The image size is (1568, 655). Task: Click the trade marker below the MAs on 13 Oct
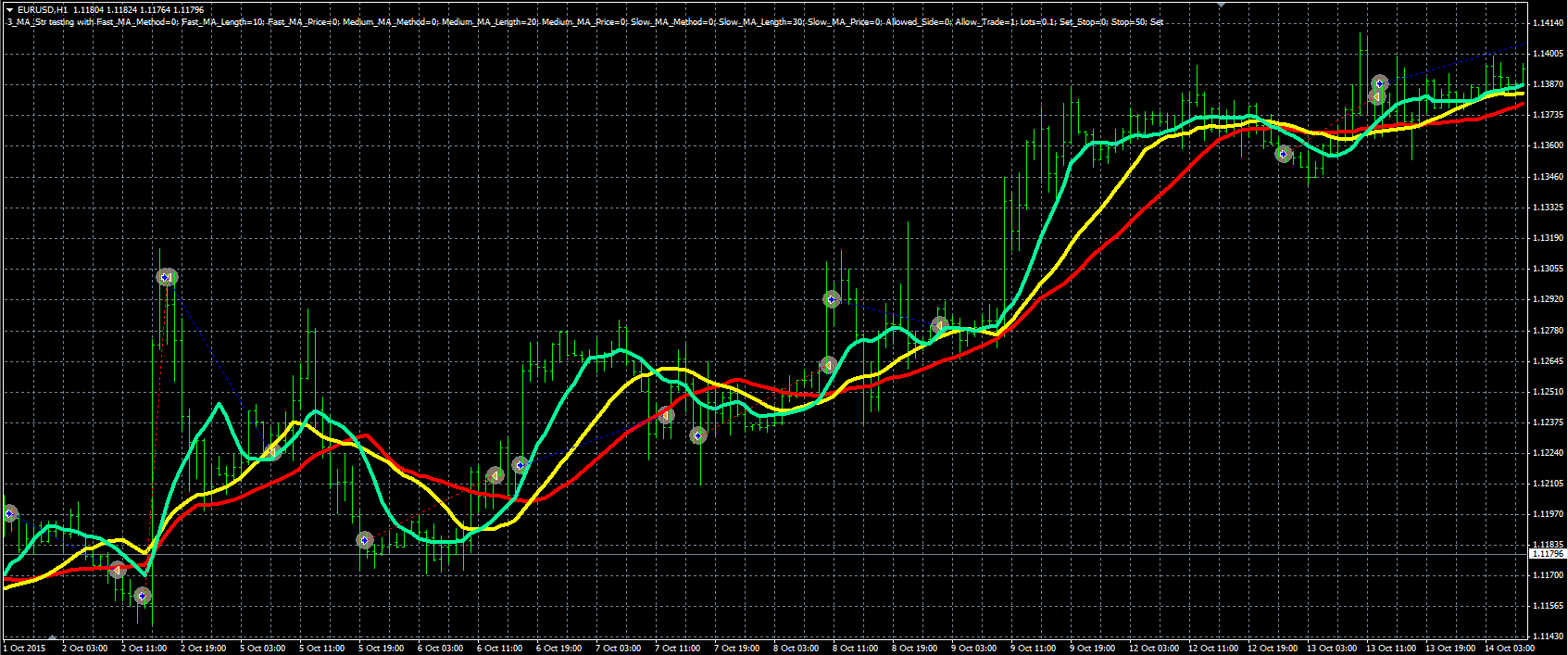point(1284,154)
